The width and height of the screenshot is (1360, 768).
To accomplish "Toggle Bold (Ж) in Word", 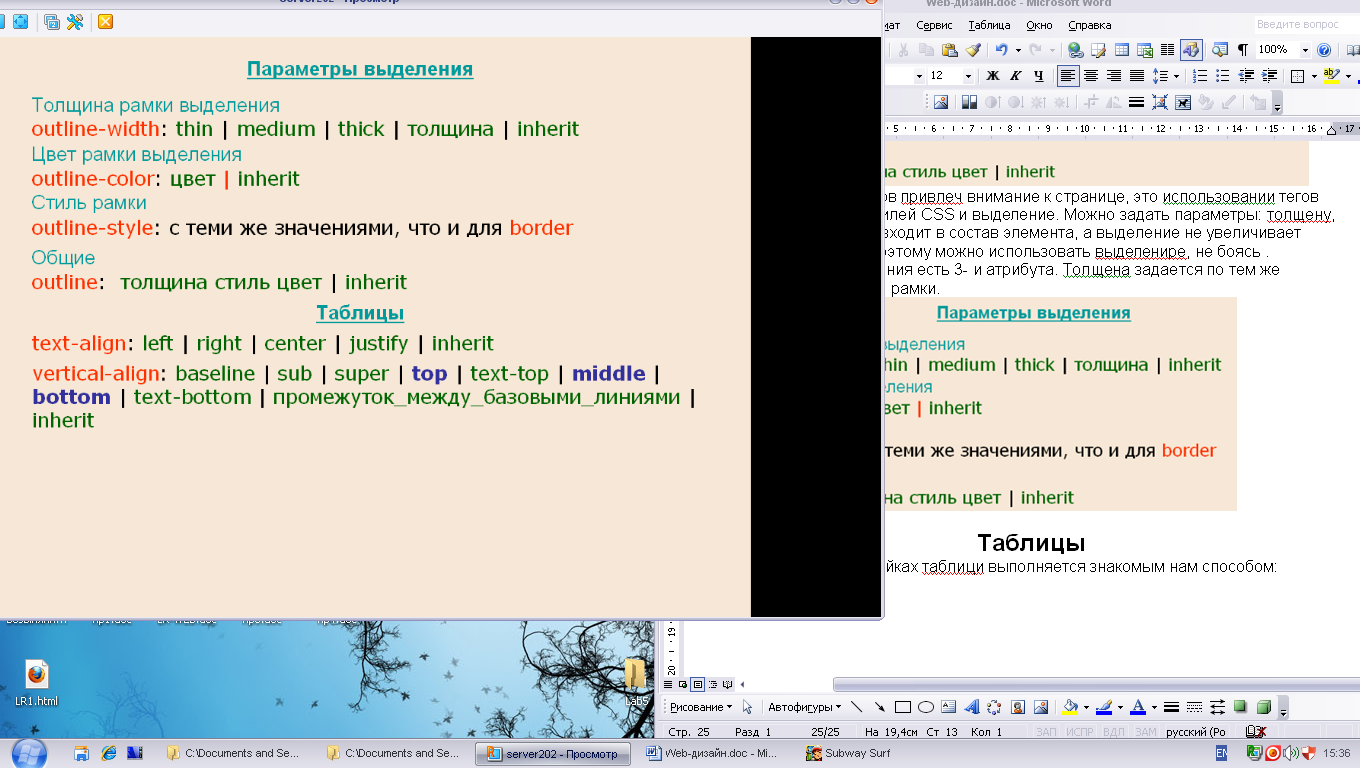I will tap(993, 76).
